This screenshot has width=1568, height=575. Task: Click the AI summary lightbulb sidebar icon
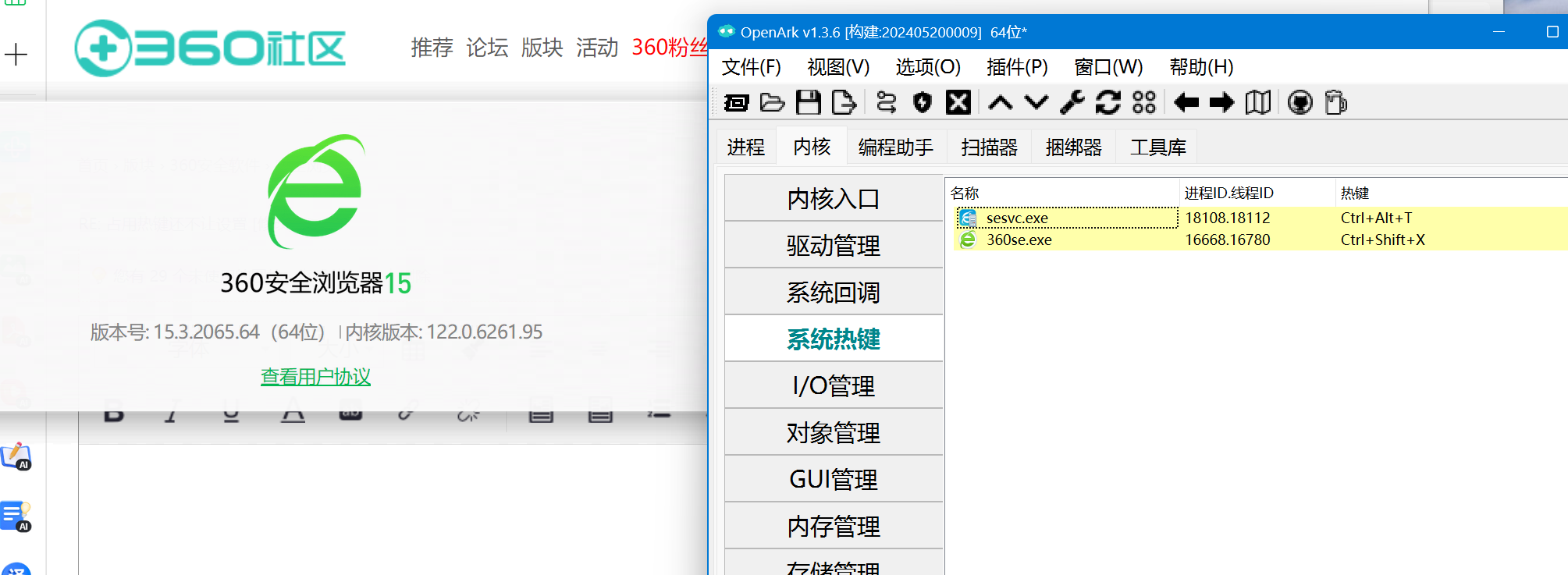click(x=16, y=516)
